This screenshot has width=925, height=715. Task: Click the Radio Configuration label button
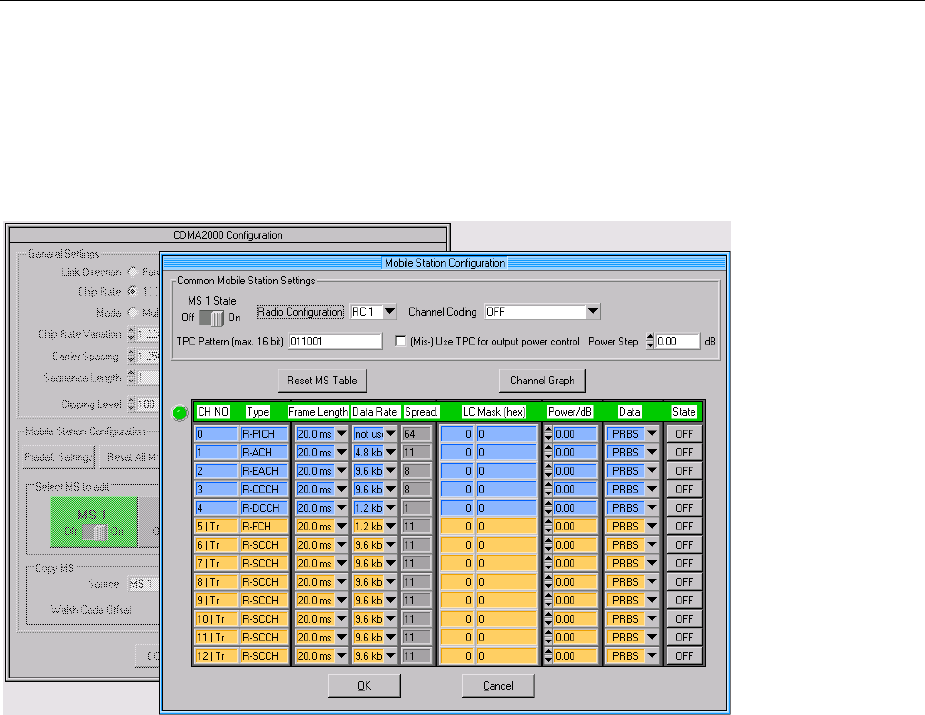300,312
